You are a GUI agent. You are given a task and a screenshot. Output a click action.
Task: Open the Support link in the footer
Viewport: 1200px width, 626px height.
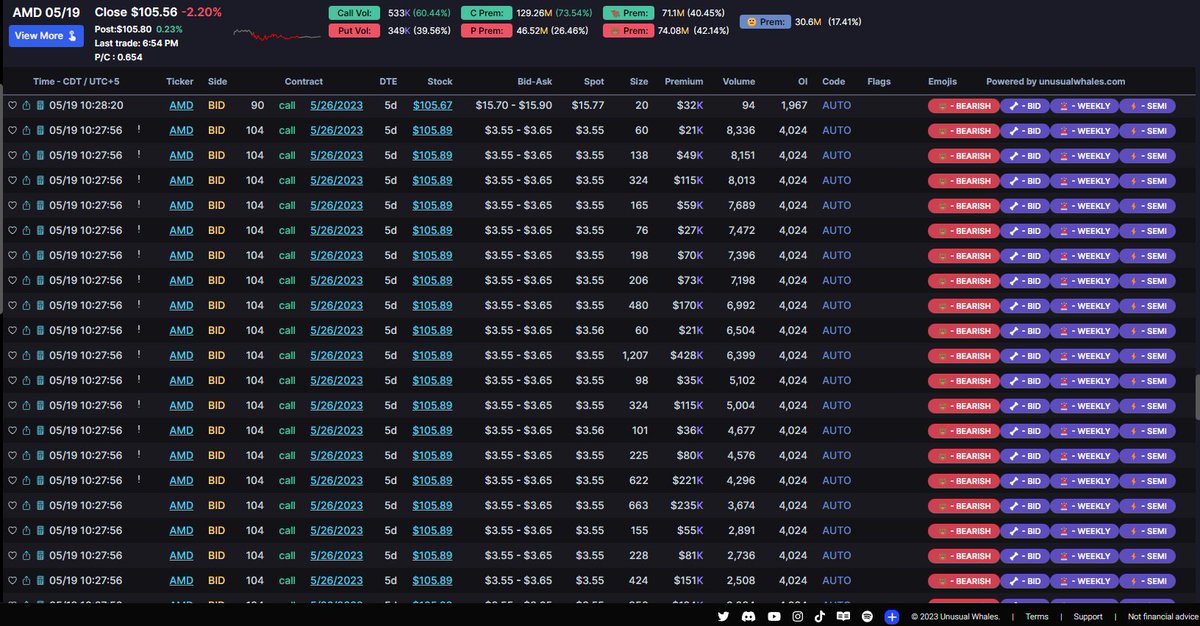[1088, 617]
